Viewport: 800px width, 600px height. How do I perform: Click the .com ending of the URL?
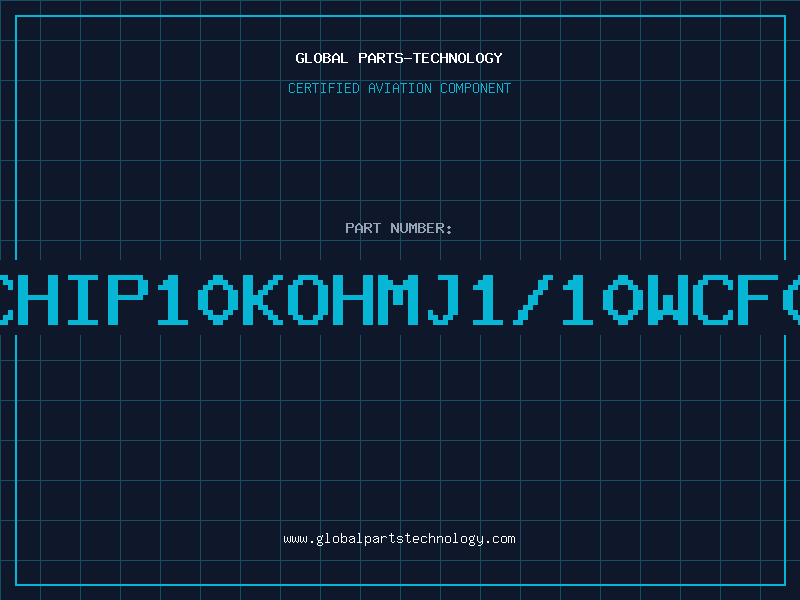point(499,539)
